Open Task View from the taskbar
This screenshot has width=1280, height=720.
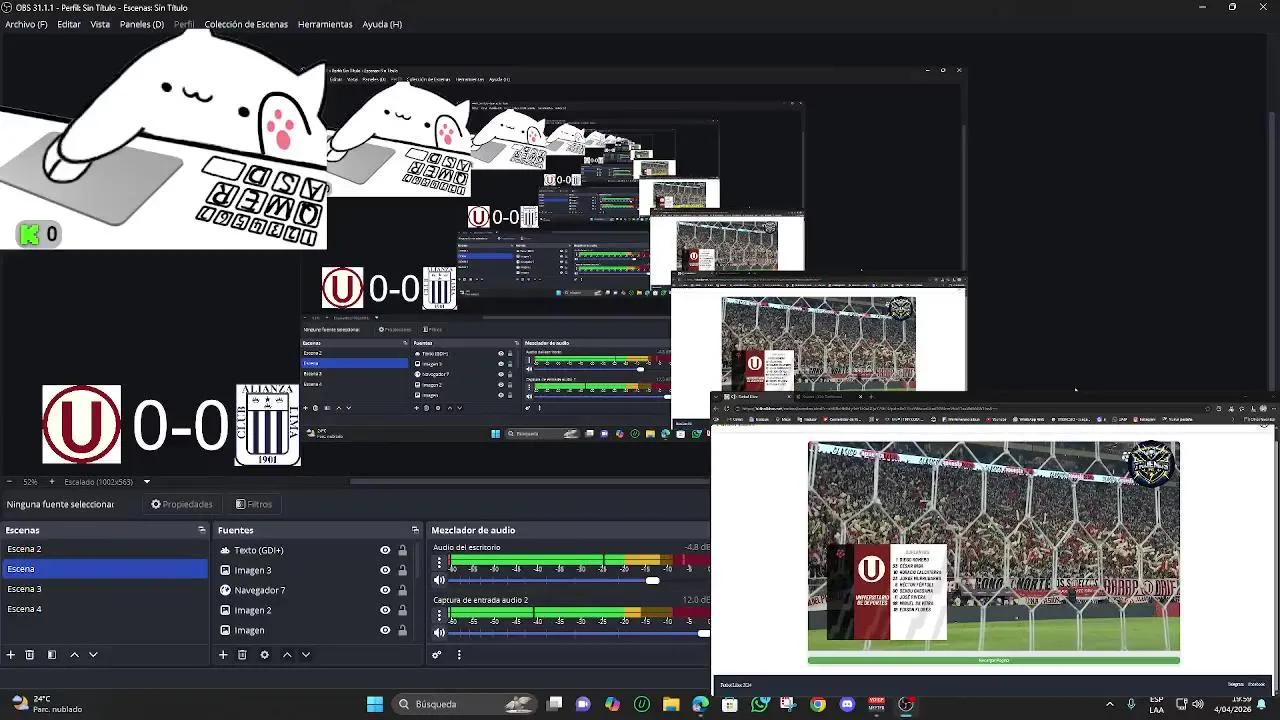(555, 704)
